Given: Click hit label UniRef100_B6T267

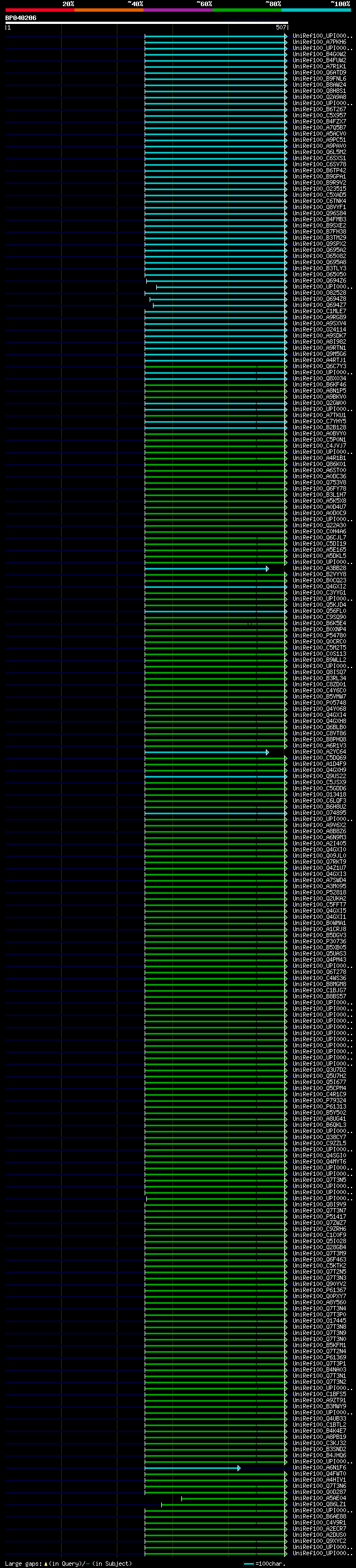Looking at the screenshot, I should click(x=319, y=109).
